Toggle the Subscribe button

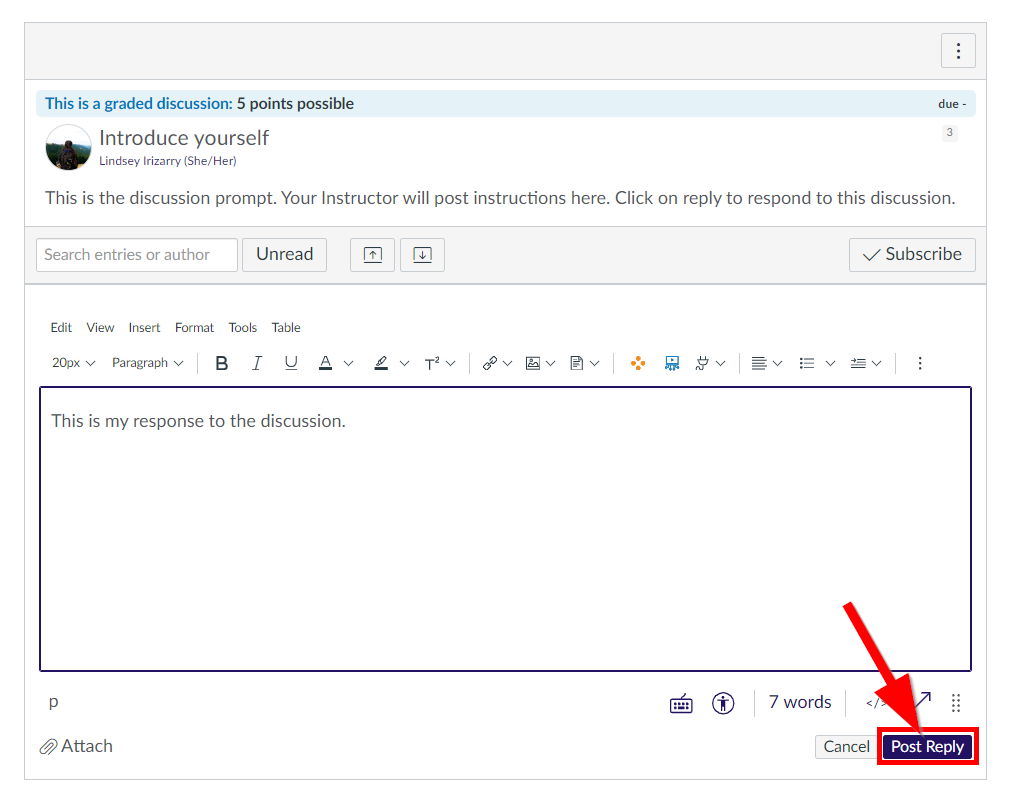click(912, 255)
